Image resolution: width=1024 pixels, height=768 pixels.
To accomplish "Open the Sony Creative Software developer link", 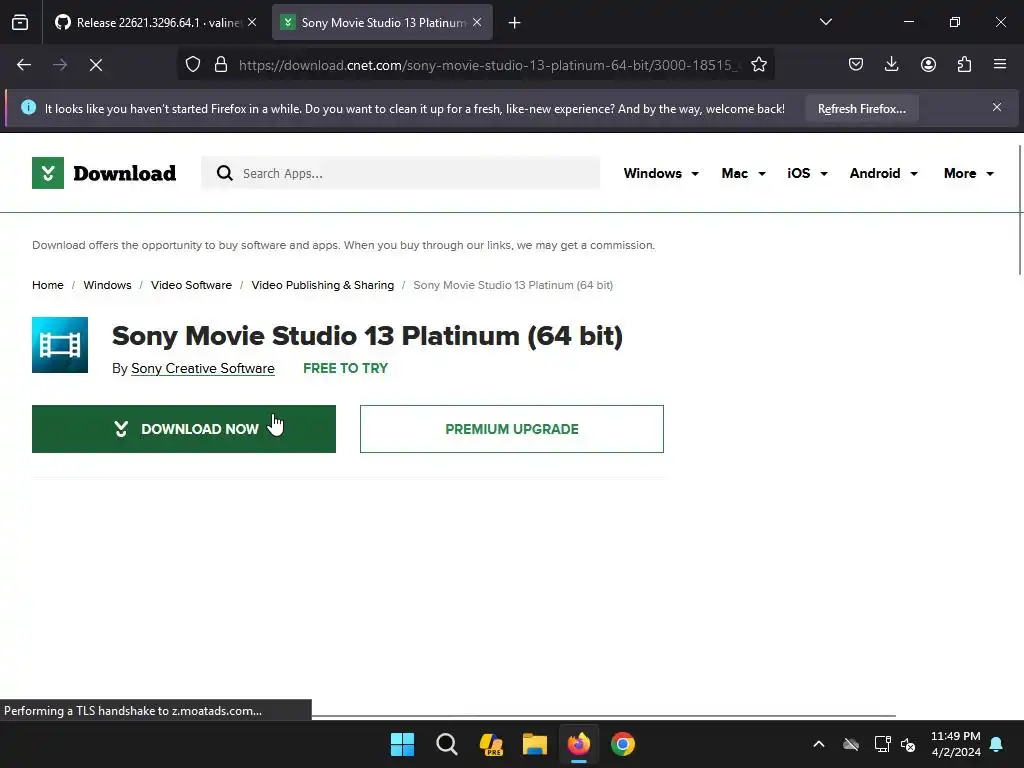I will (202, 368).
